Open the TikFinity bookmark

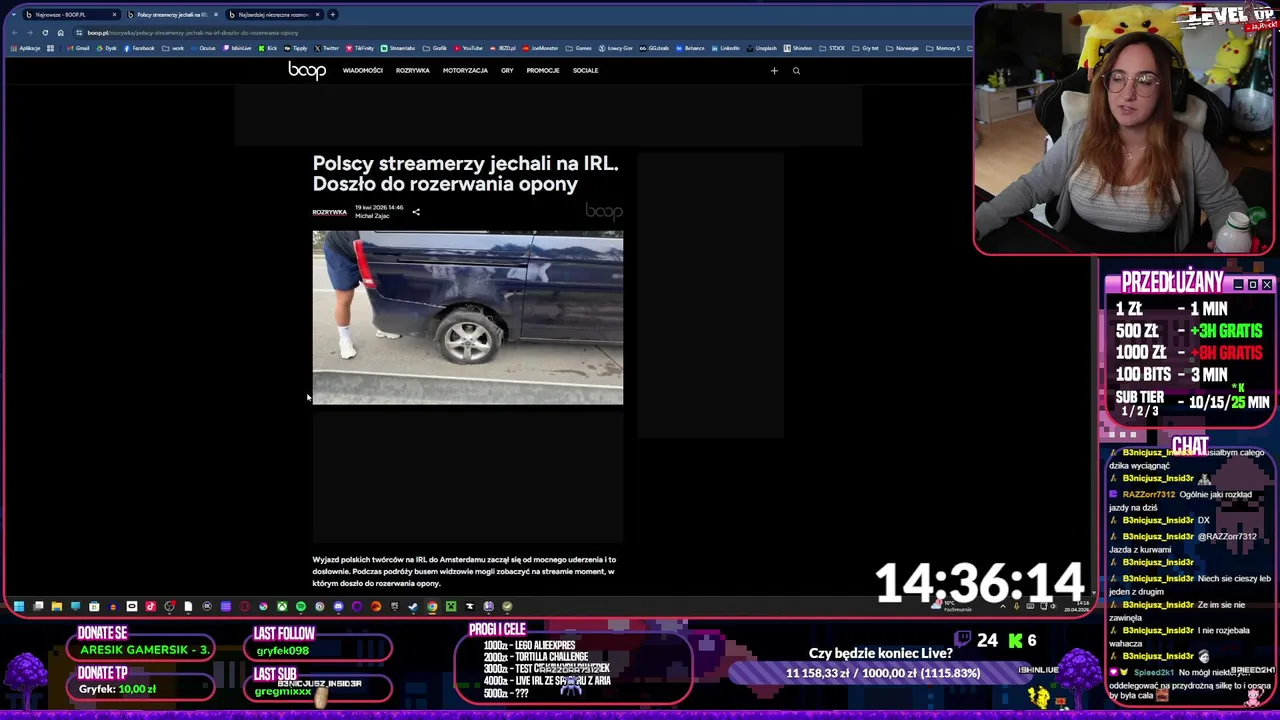click(x=360, y=48)
